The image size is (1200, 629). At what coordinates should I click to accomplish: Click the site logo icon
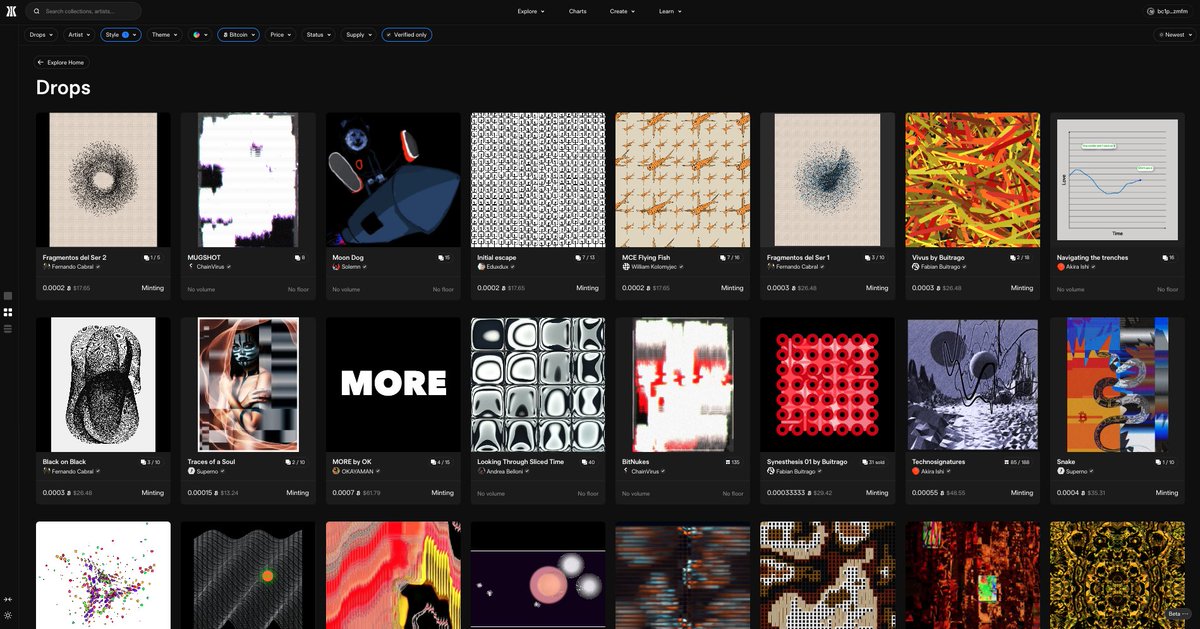[x=11, y=11]
